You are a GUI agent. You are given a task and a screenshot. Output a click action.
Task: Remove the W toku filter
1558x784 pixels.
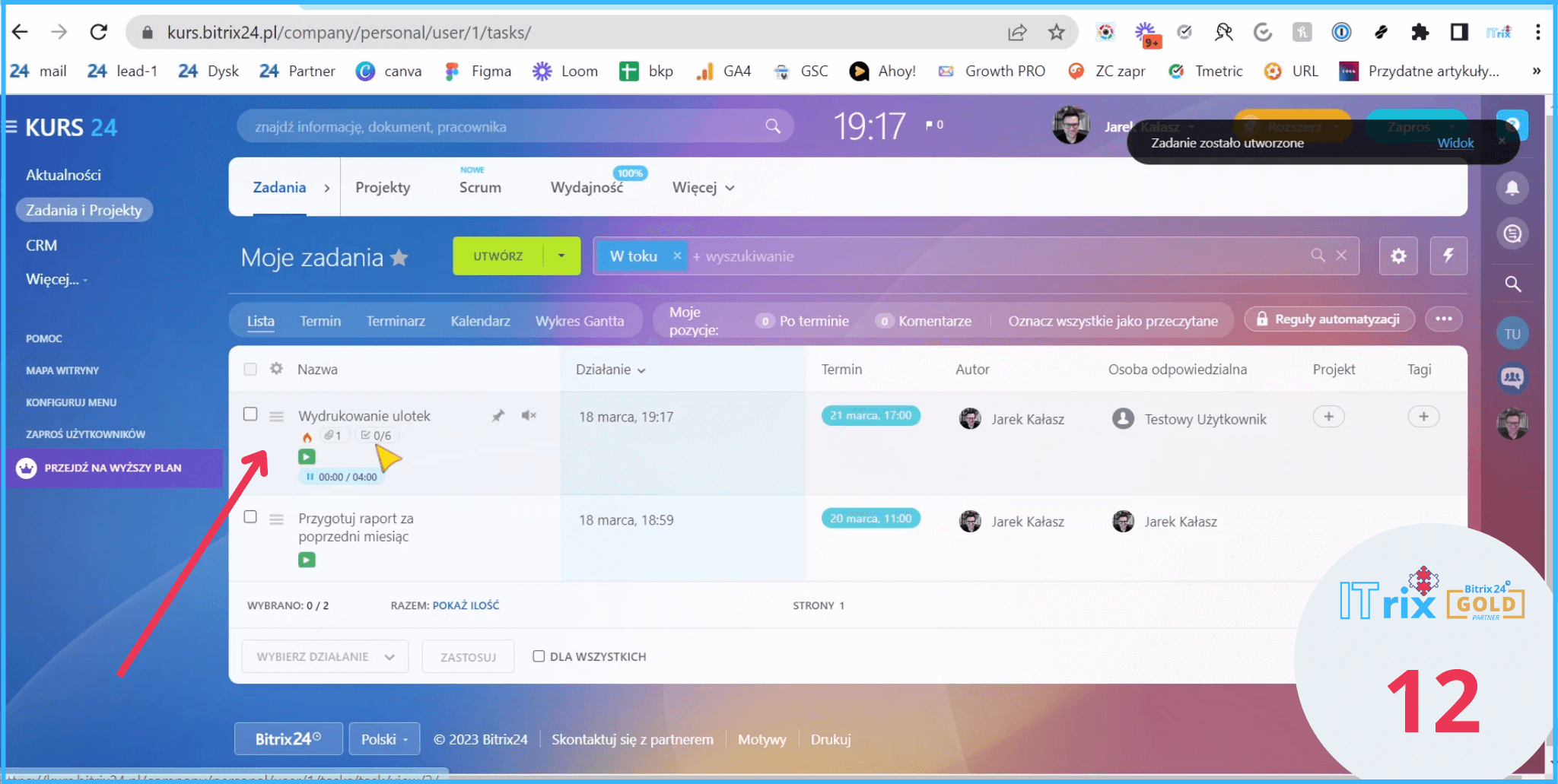(x=677, y=256)
